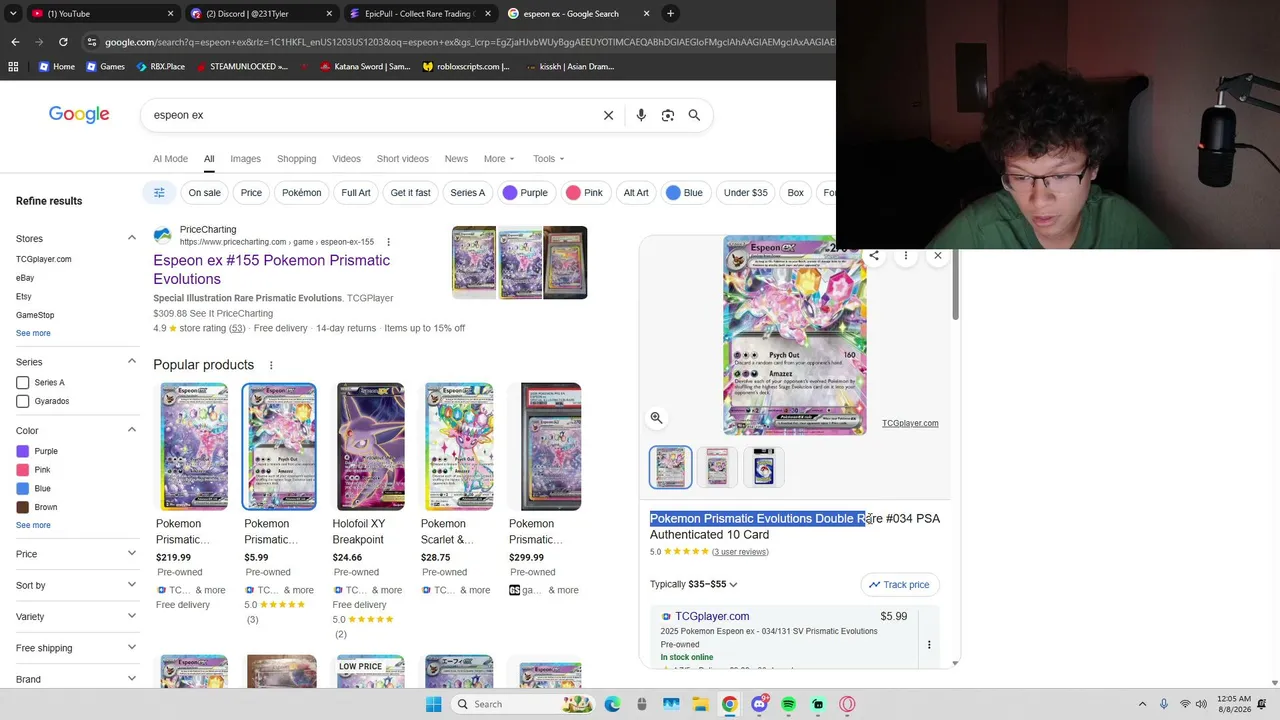This screenshot has height=720, width=1280.
Task: Switch to the Videos search tab
Action: 346,159
